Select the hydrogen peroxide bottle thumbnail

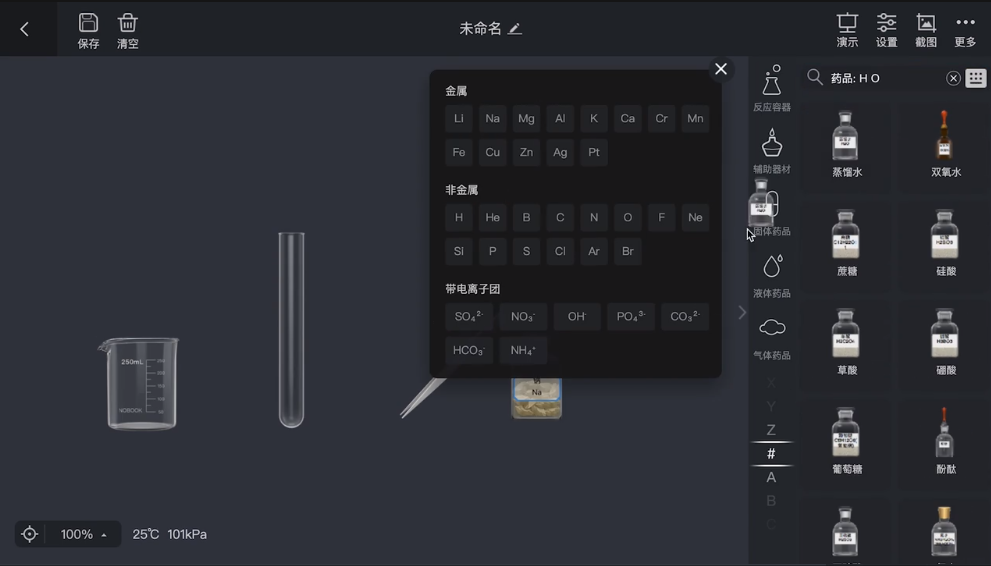(945, 139)
